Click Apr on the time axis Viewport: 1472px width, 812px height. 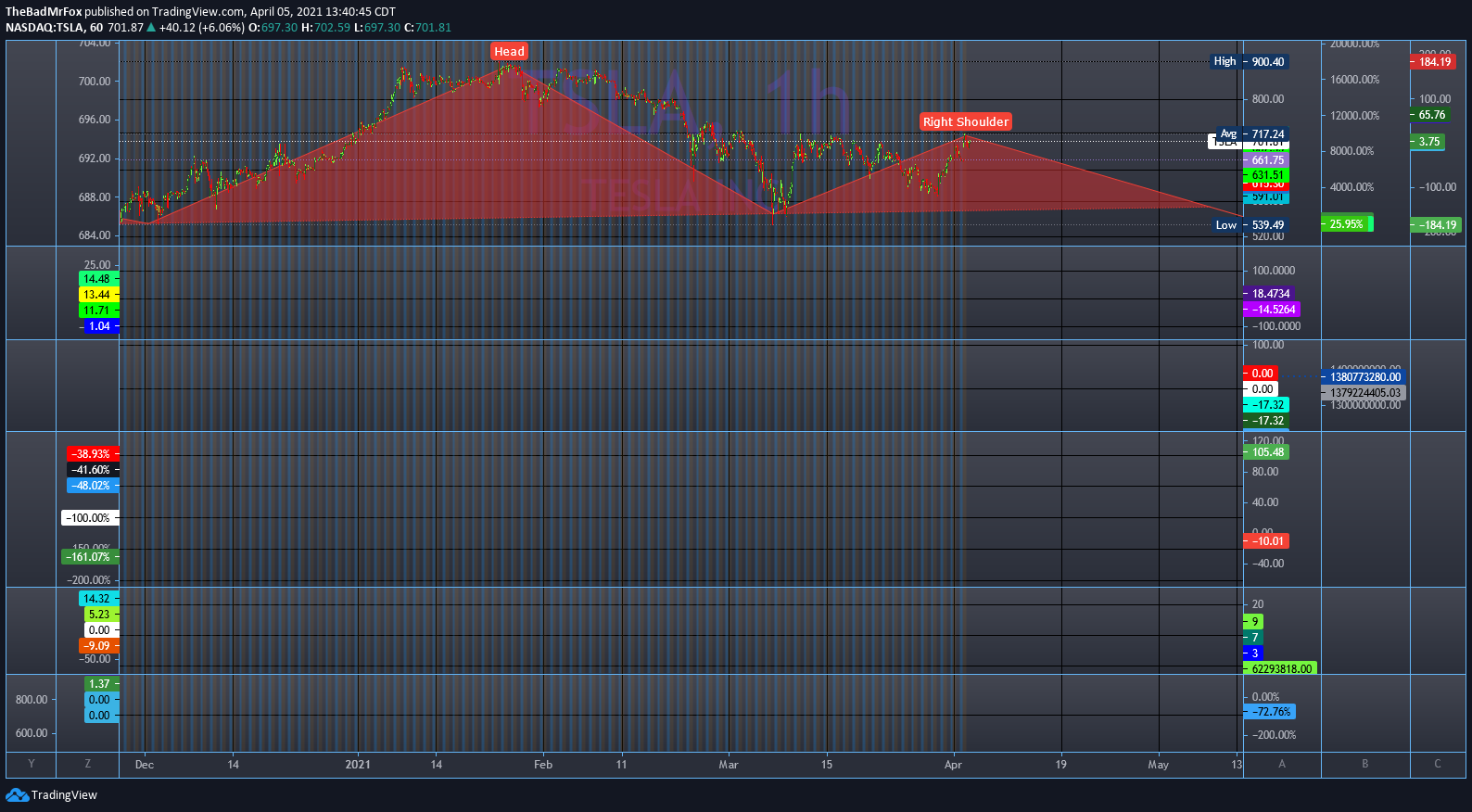coord(953,765)
